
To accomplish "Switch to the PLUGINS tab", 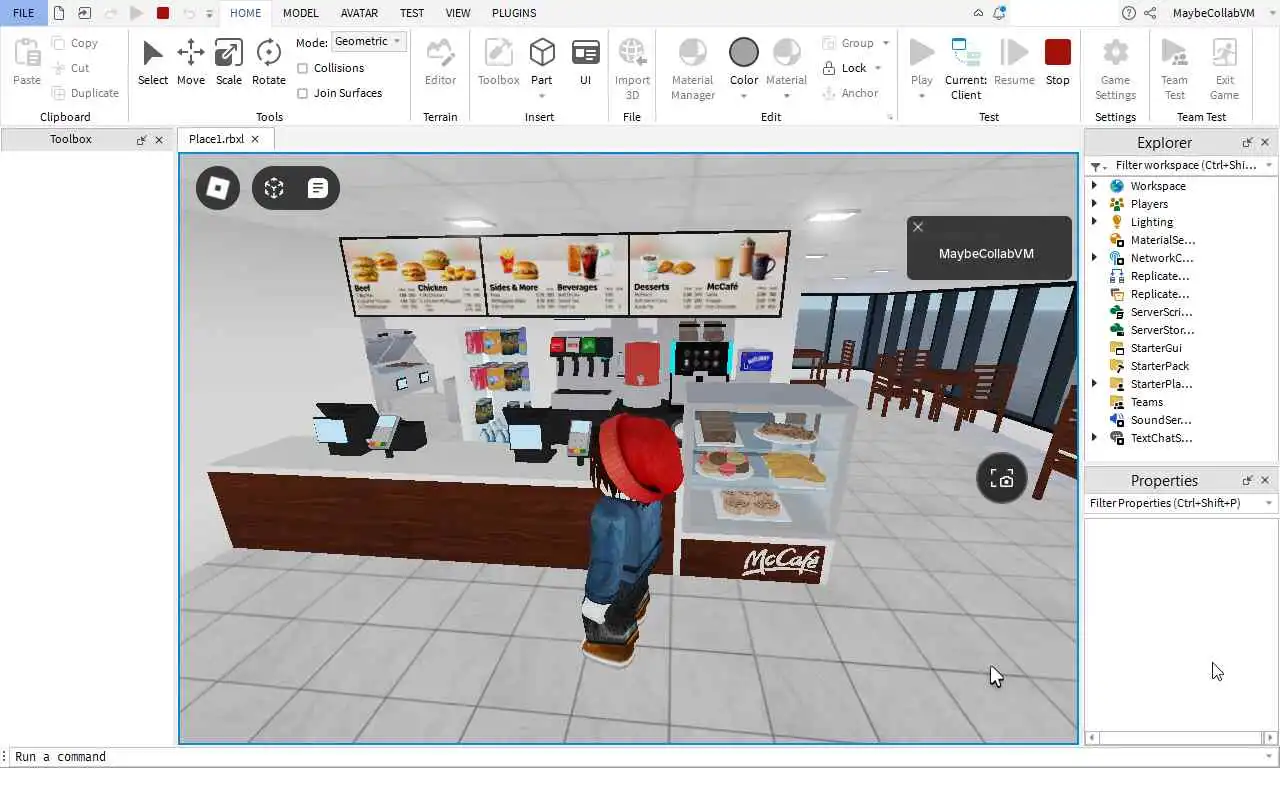I will [x=514, y=13].
